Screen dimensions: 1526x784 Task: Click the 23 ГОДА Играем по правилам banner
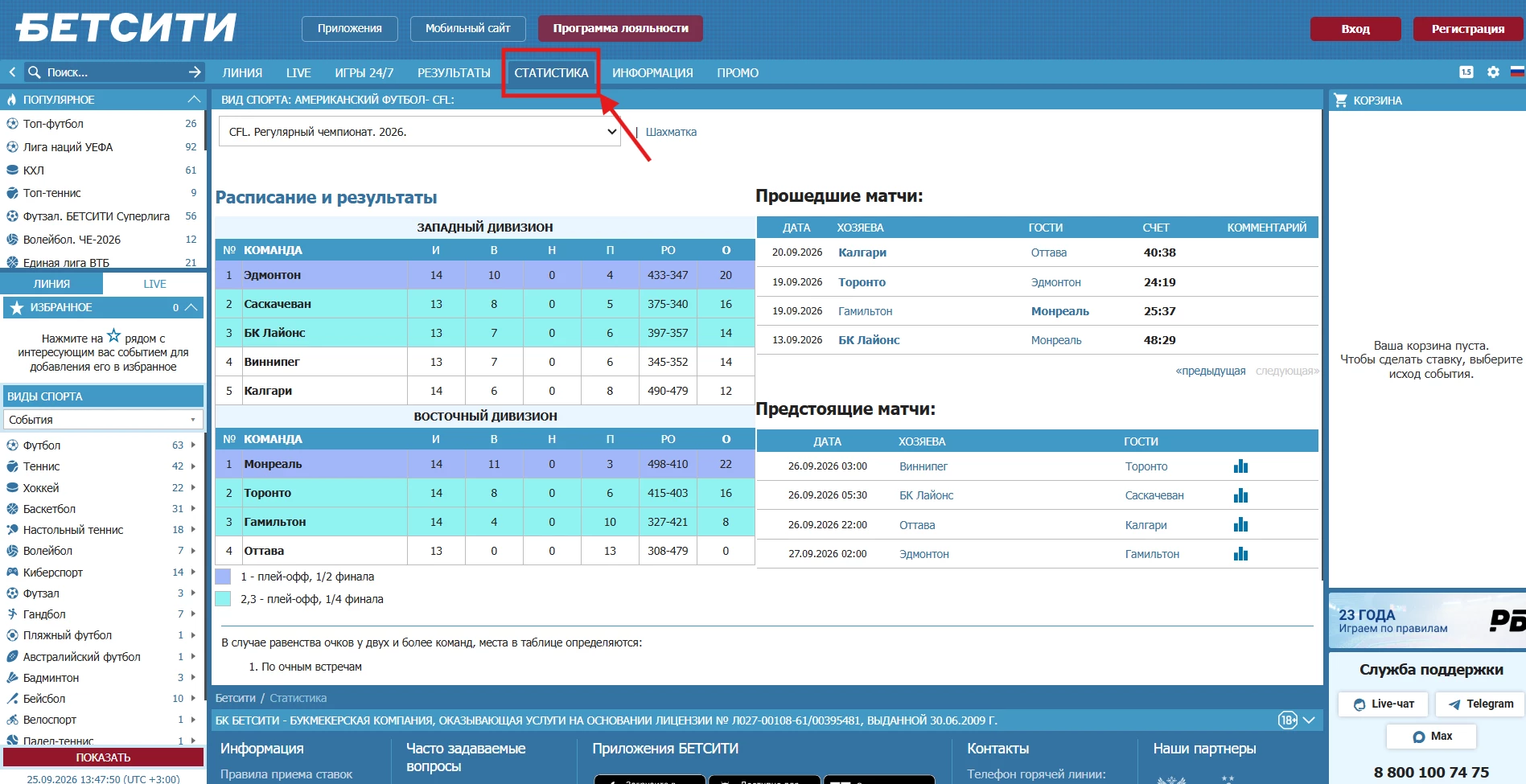(1427, 620)
